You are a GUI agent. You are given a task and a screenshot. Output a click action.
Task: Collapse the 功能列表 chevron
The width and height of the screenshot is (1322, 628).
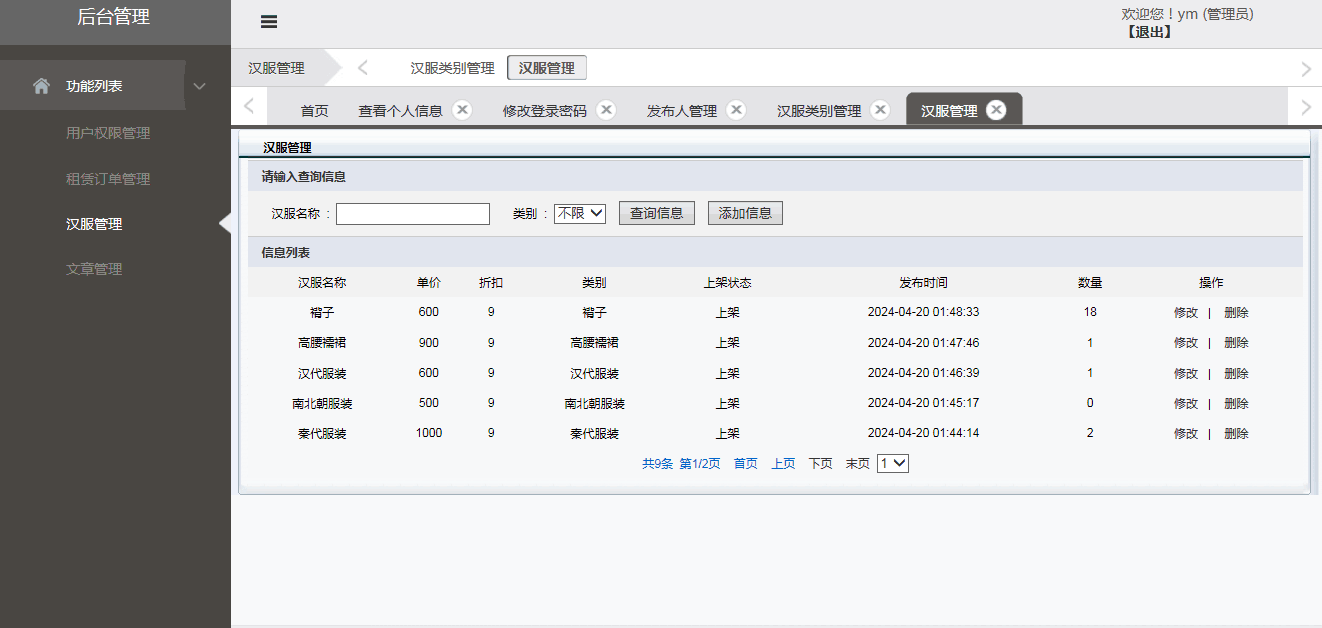pos(199,87)
